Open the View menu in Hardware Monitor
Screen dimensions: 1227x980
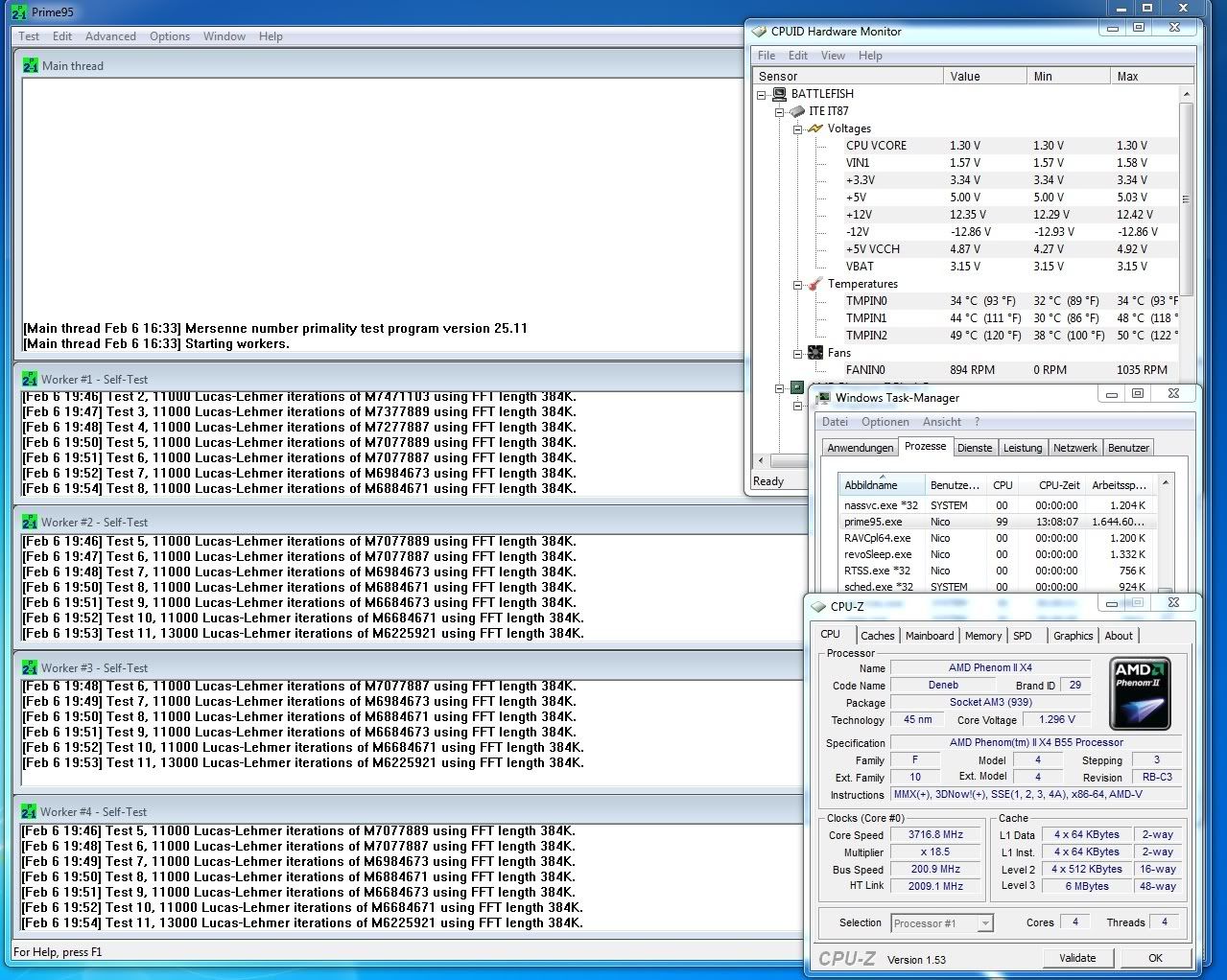834,56
